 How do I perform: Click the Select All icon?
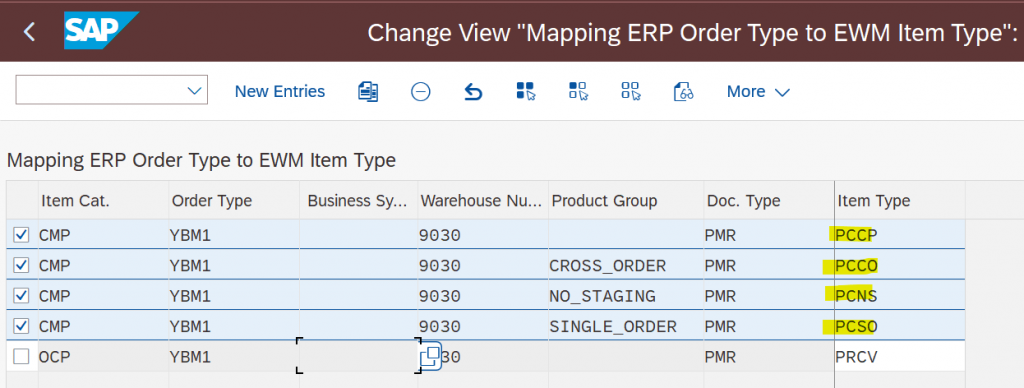coord(525,91)
